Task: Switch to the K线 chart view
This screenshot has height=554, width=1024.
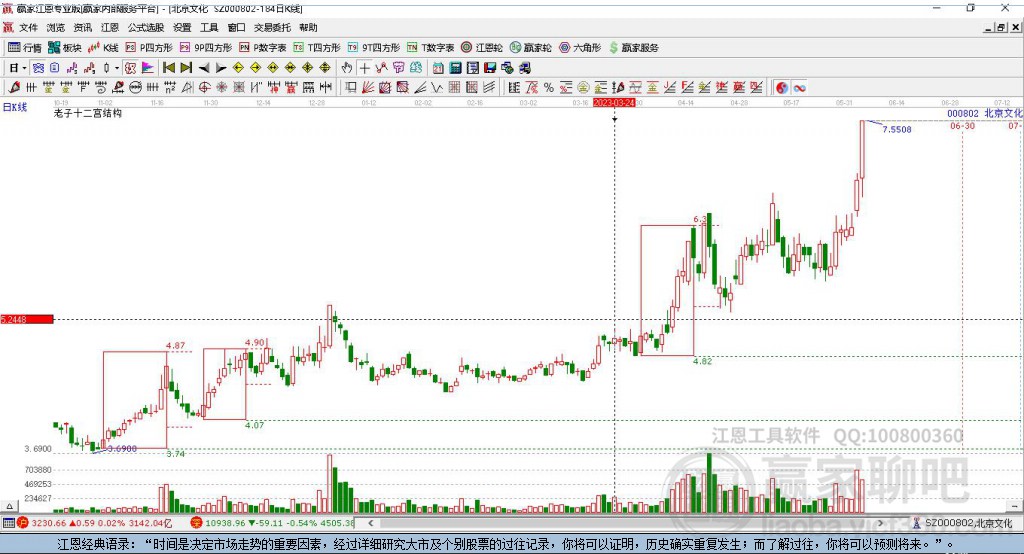Action: pos(103,48)
